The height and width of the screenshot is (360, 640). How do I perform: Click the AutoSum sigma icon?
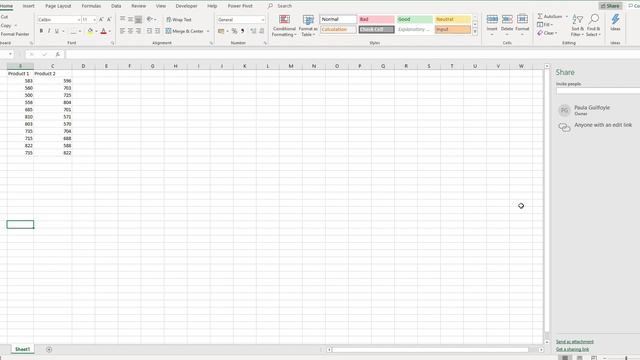(x=540, y=16)
